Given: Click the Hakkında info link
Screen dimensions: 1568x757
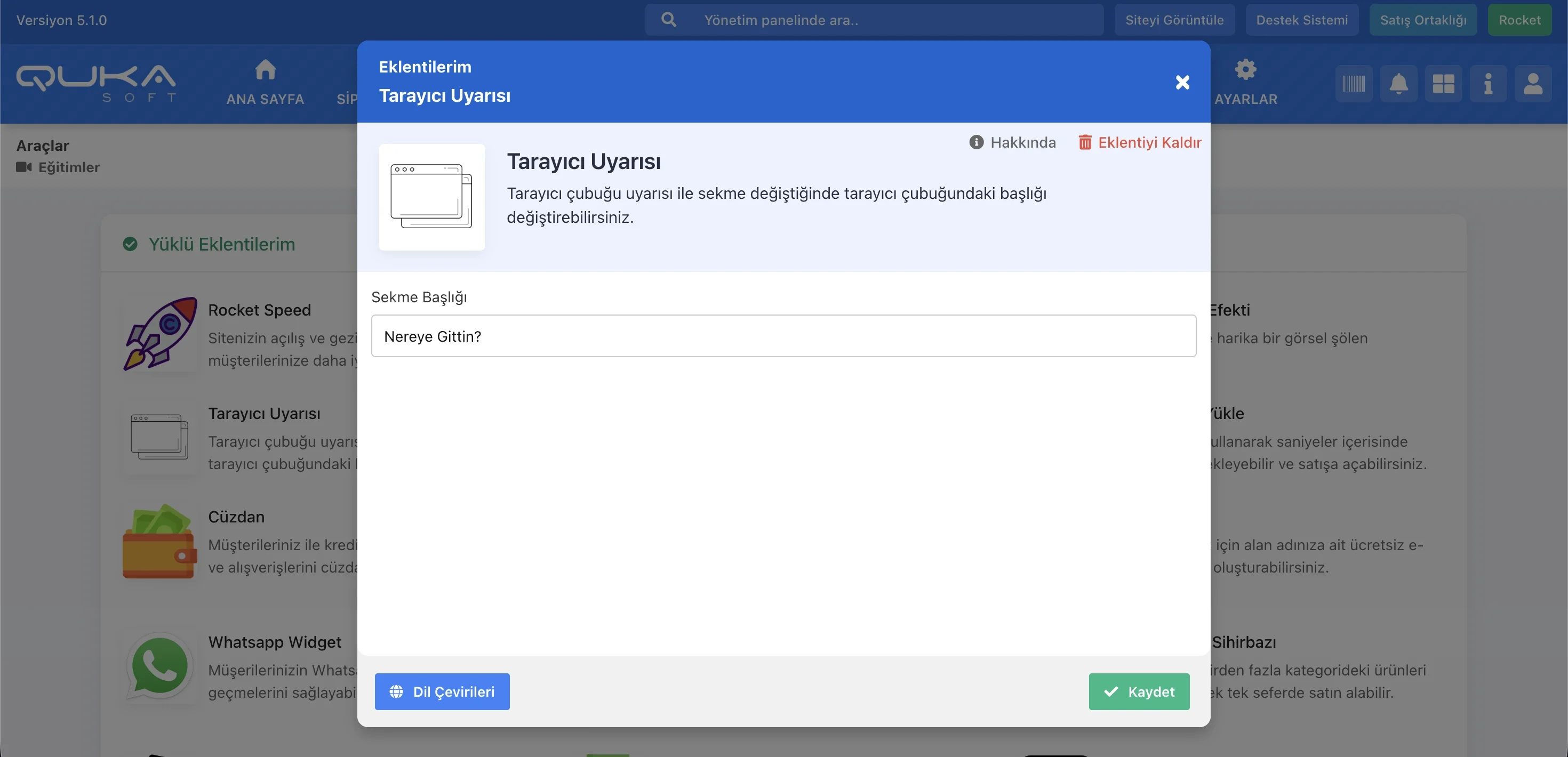Looking at the screenshot, I should coord(1012,142).
